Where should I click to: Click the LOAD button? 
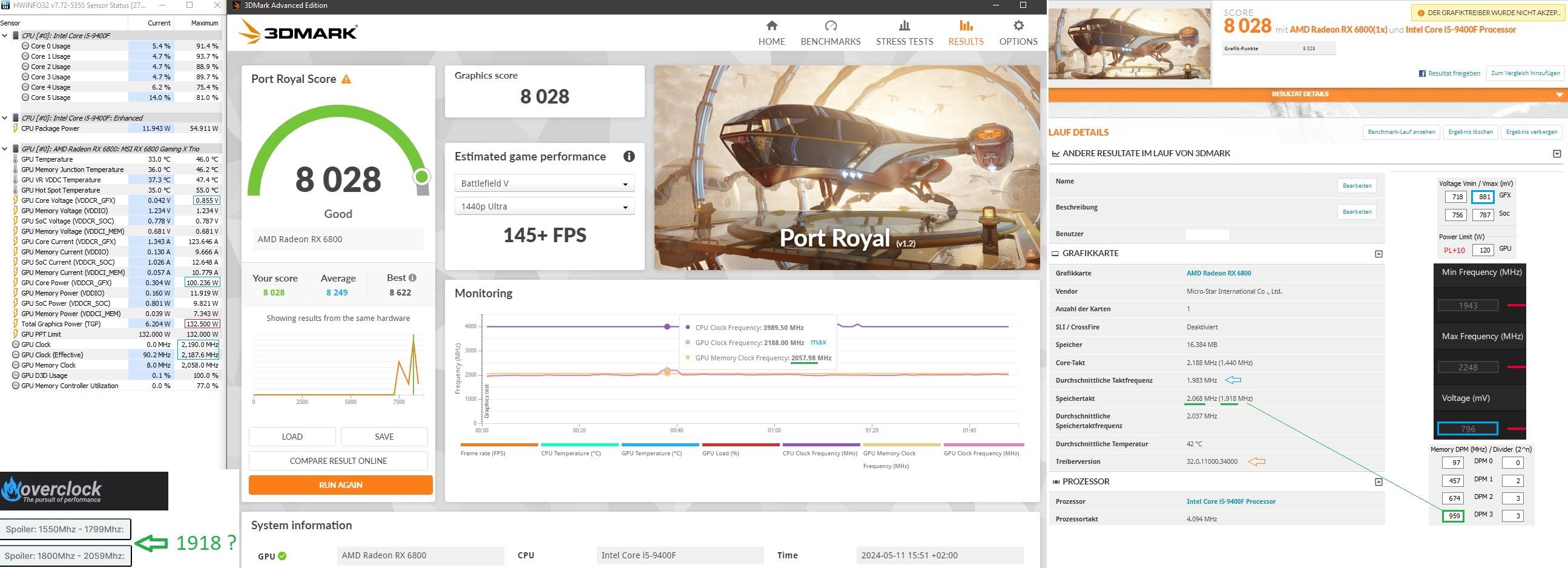click(x=292, y=437)
